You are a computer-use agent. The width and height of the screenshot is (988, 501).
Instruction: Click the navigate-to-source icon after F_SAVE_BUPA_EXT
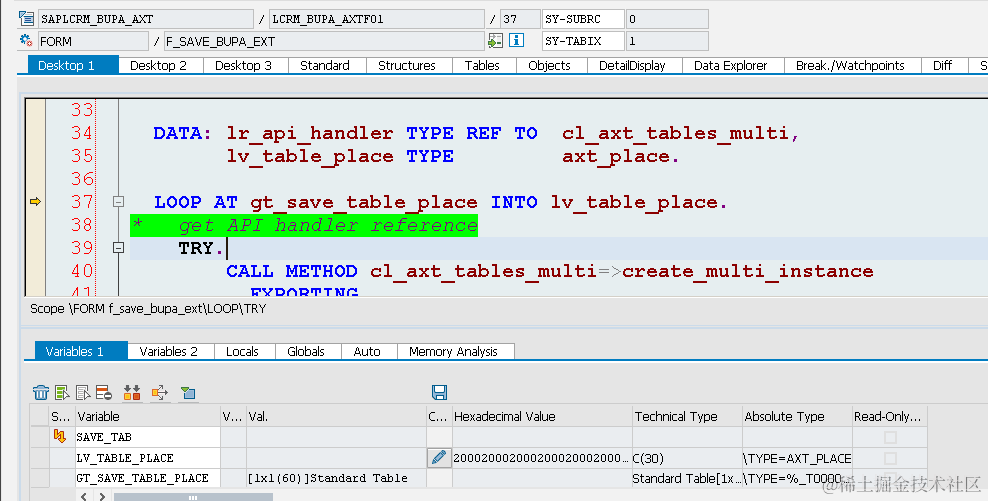495,40
